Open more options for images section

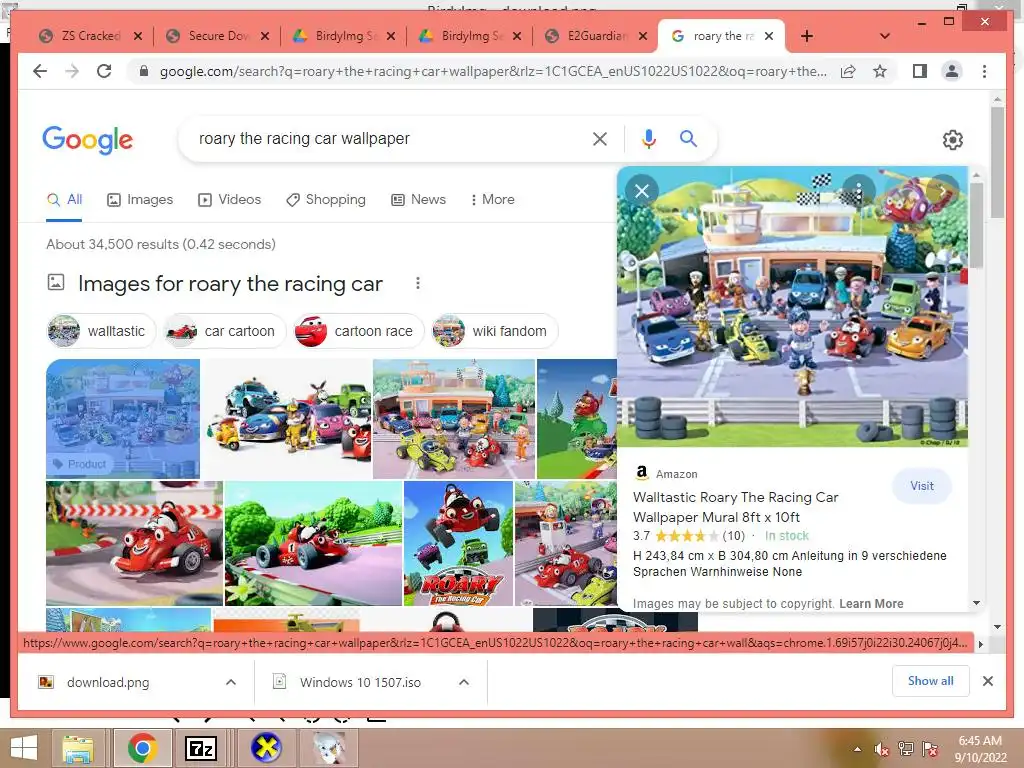(418, 283)
